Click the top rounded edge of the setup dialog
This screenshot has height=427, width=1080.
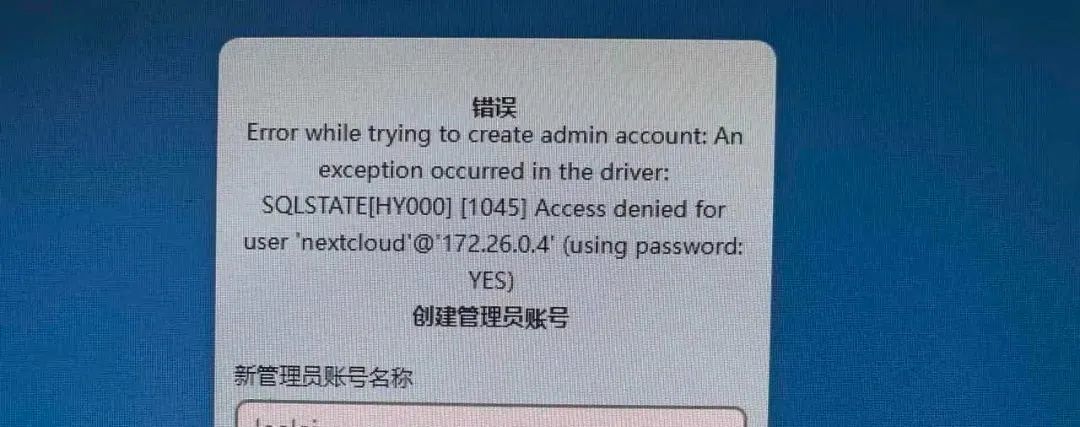tap(497, 43)
